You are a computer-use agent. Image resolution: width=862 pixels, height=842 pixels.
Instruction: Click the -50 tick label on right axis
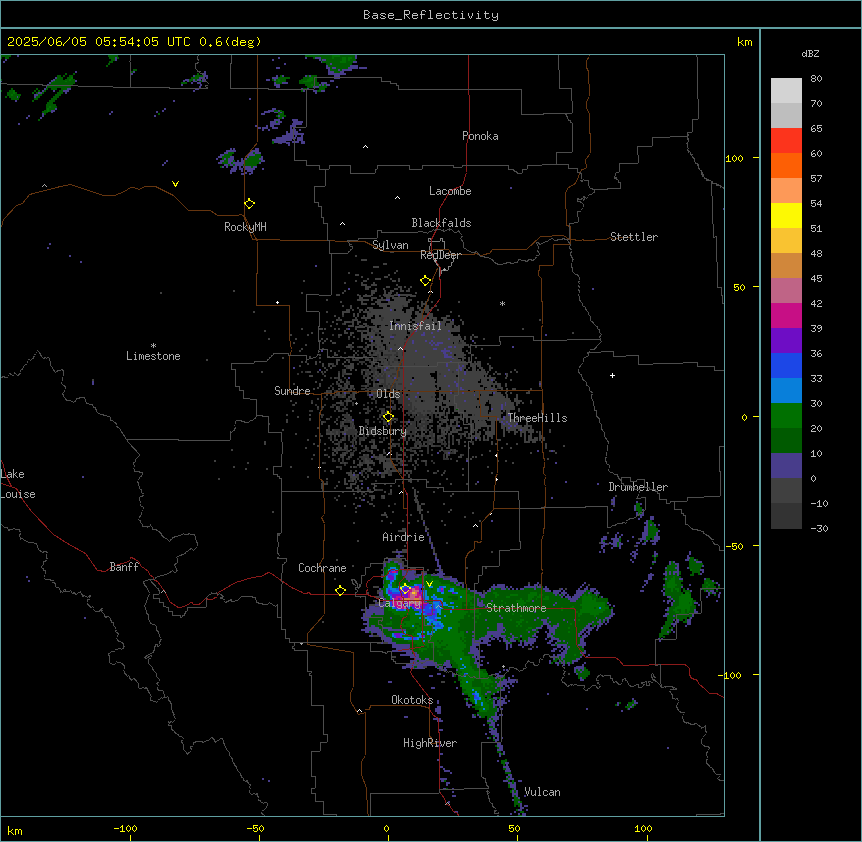[734, 546]
